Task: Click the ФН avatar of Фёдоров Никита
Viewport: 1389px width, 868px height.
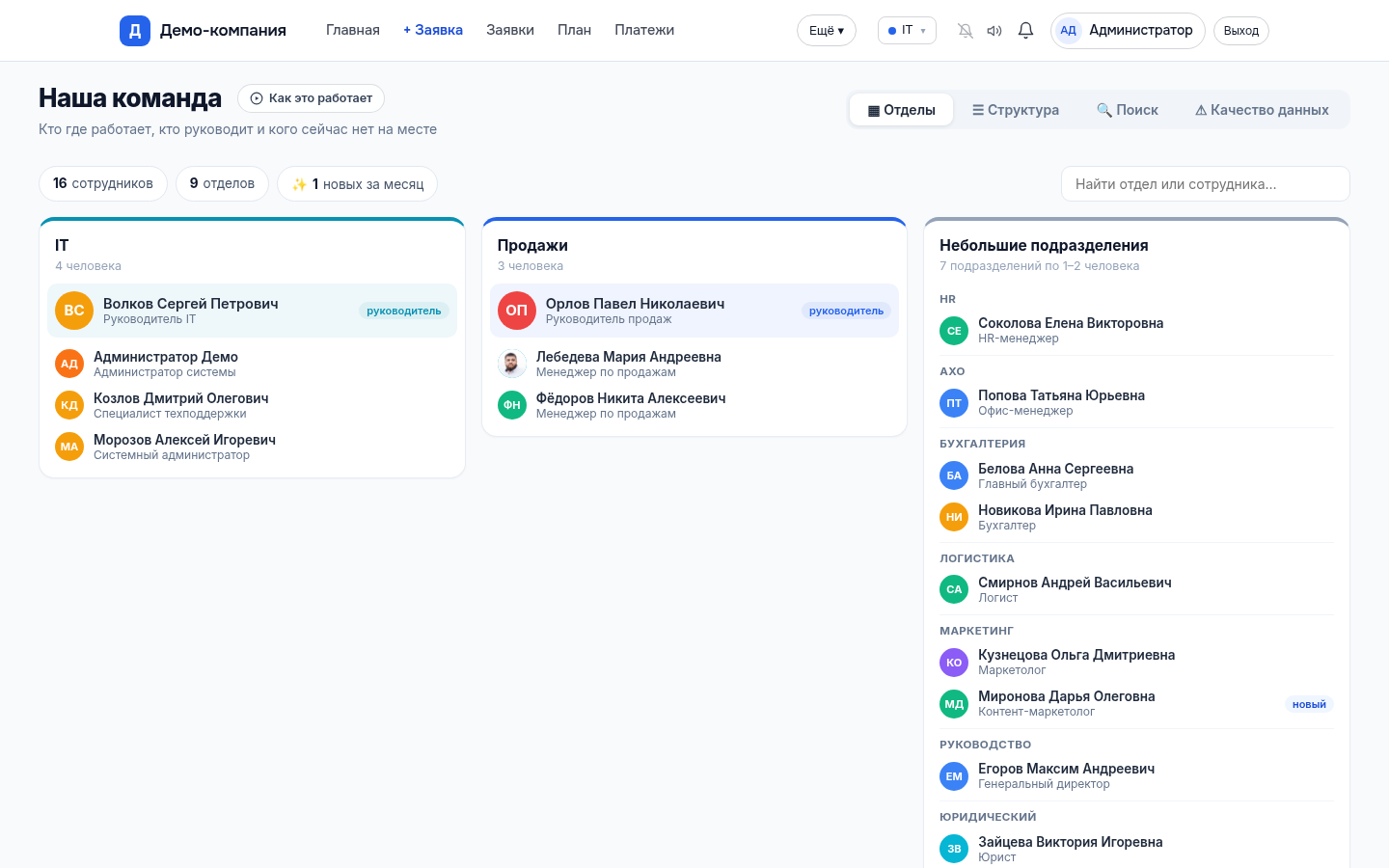Action: (x=512, y=405)
